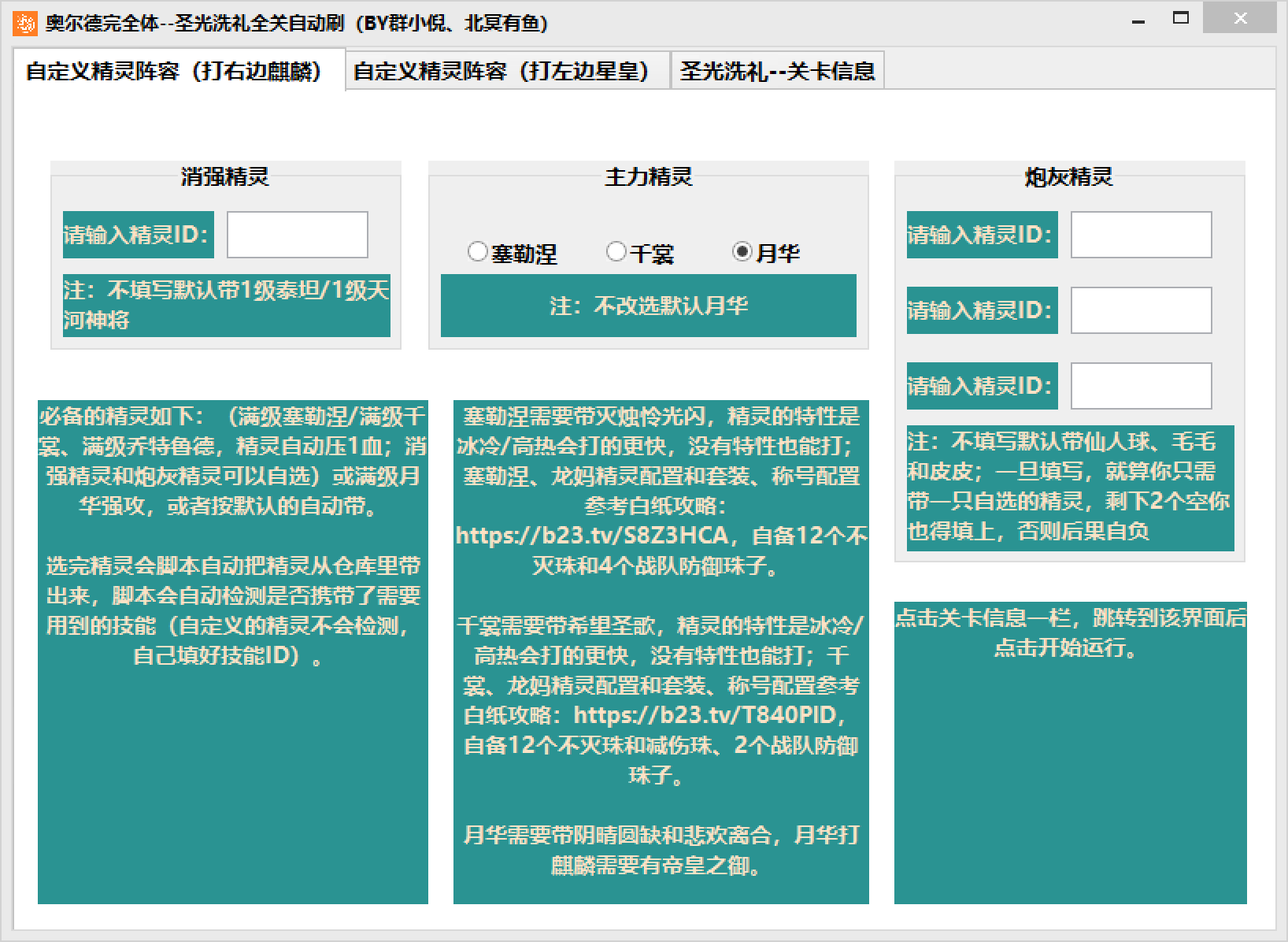The height and width of the screenshot is (942, 1288).
Task: Click the 消强精灵 group title
Action: 225,176
